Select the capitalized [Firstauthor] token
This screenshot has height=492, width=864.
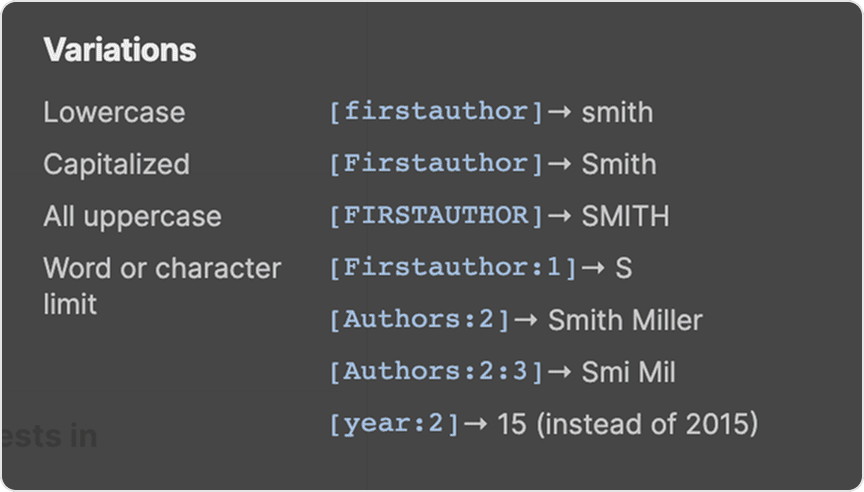click(436, 164)
